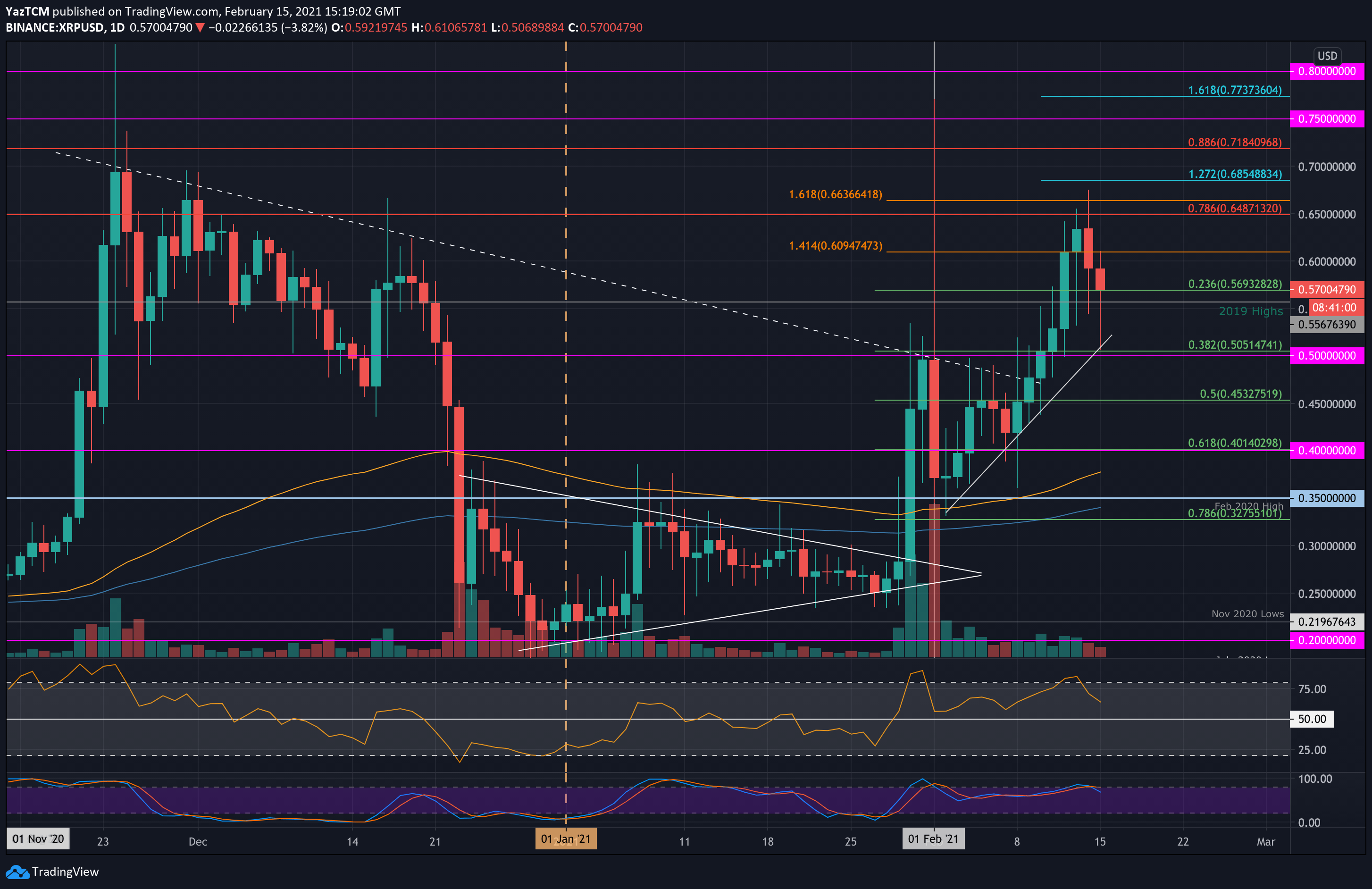The image size is (1372, 889).
Task: Click the 0.55676390 grey price label
Action: 1326,325
